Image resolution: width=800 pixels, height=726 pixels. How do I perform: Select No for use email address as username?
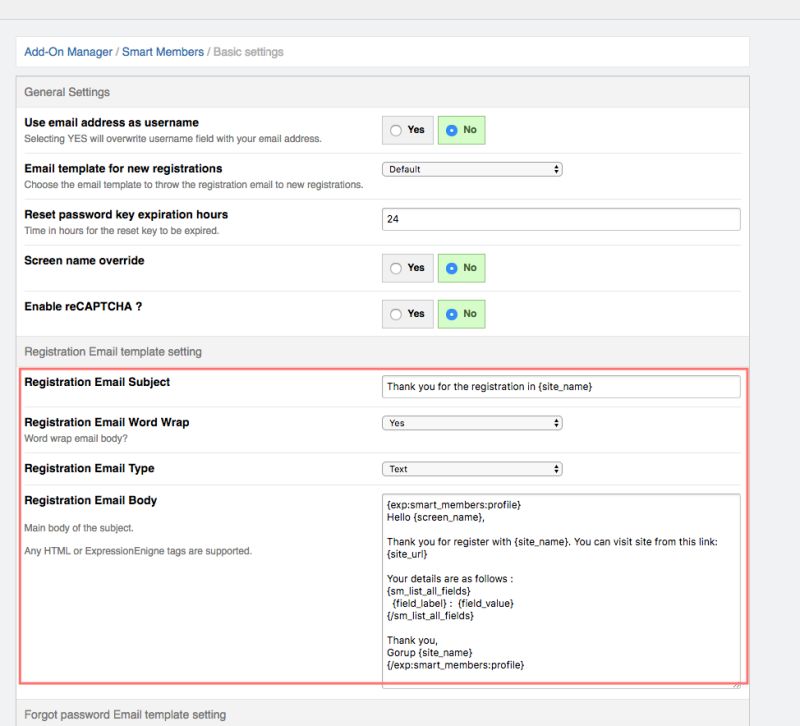pos(461,130)
